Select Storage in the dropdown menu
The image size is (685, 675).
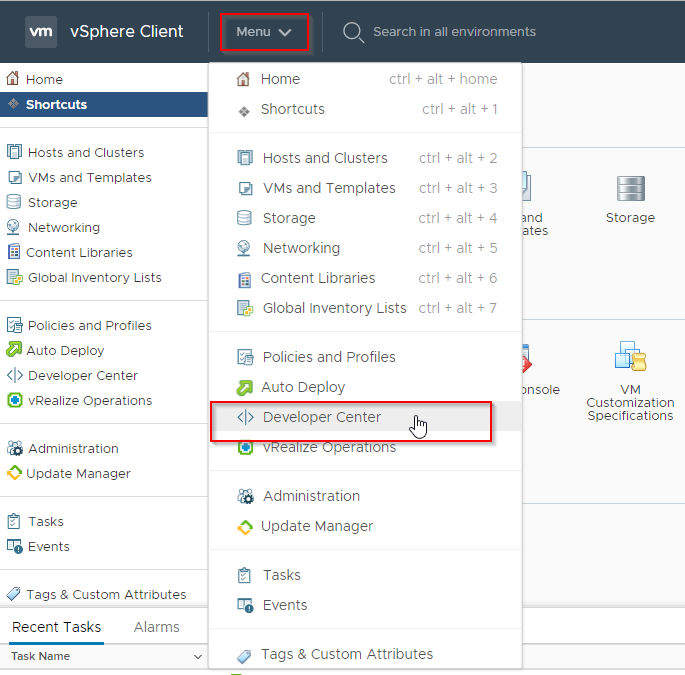coord(365,218)
